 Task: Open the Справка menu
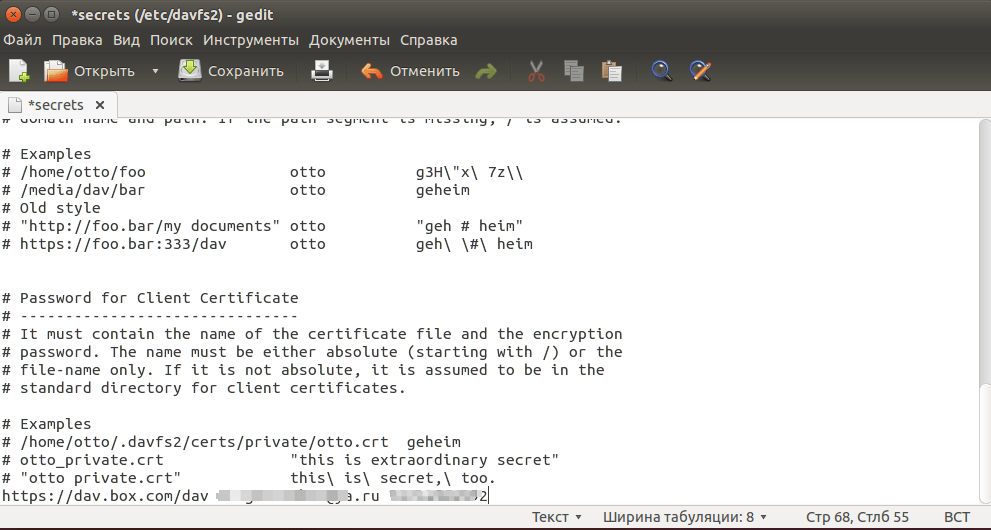pos(429,40)
